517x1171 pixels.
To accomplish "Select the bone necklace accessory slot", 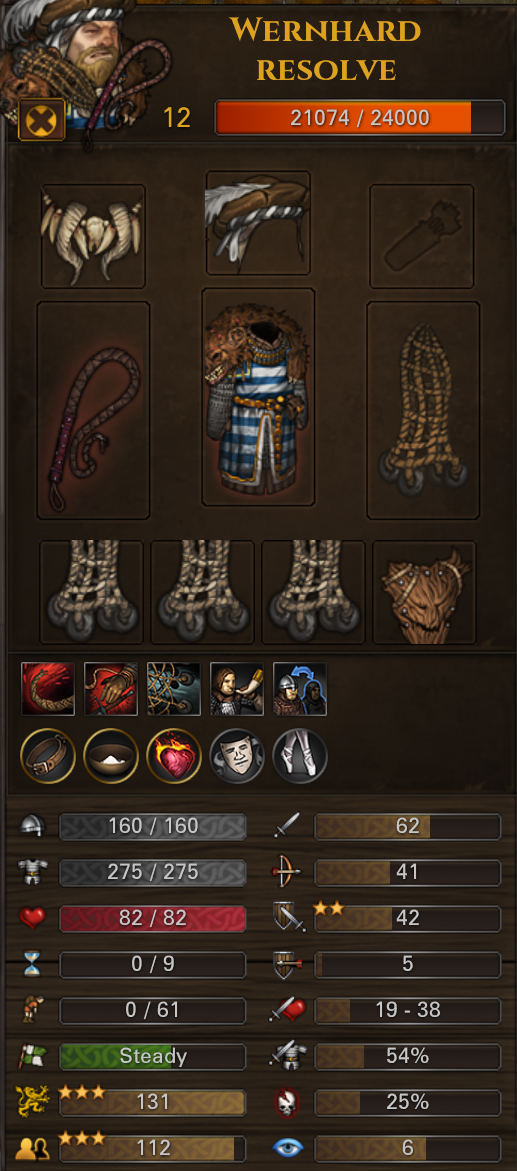I will pyautogui.click(x=93, y=236).
